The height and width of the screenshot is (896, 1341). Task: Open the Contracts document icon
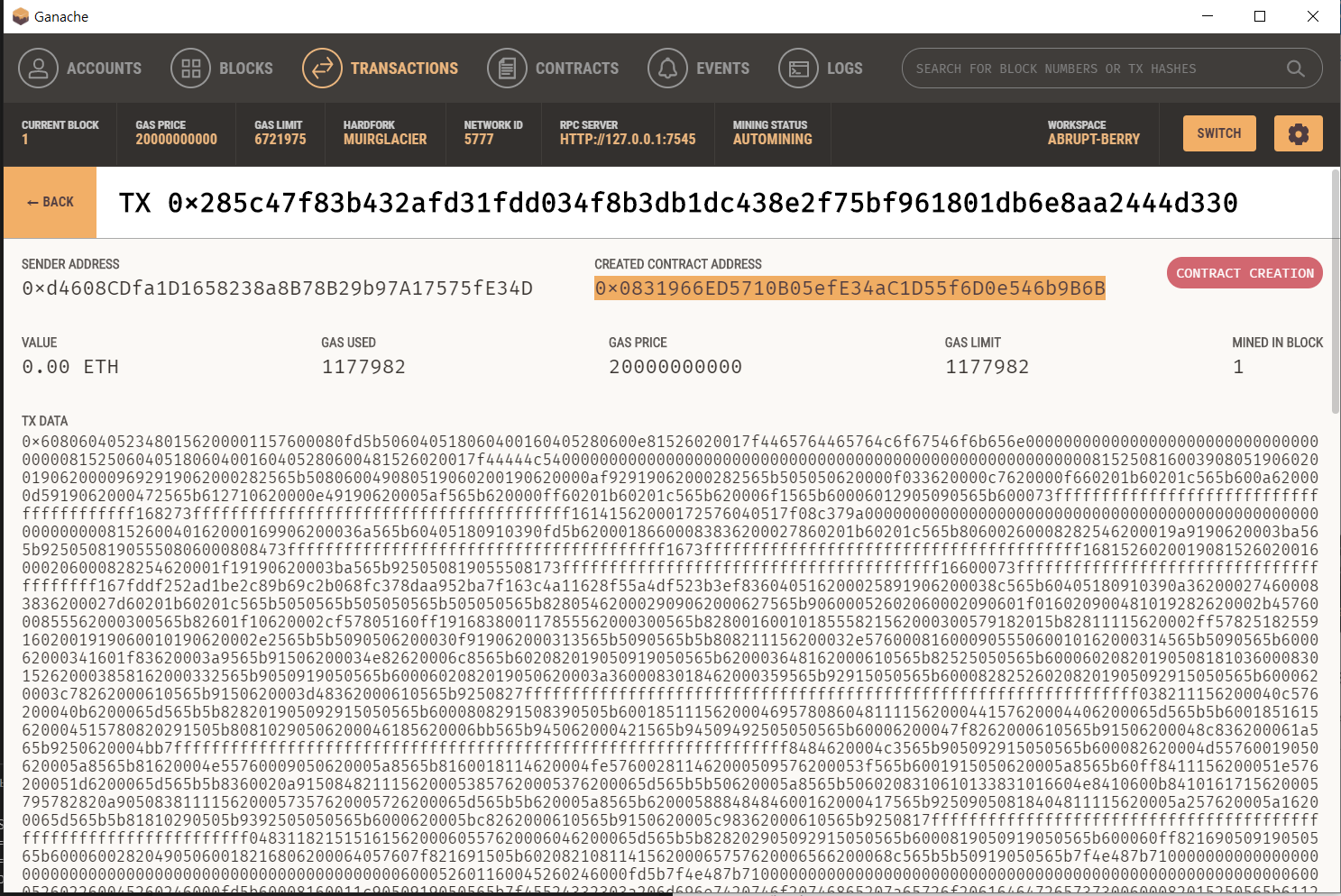[x=507, y=69]
